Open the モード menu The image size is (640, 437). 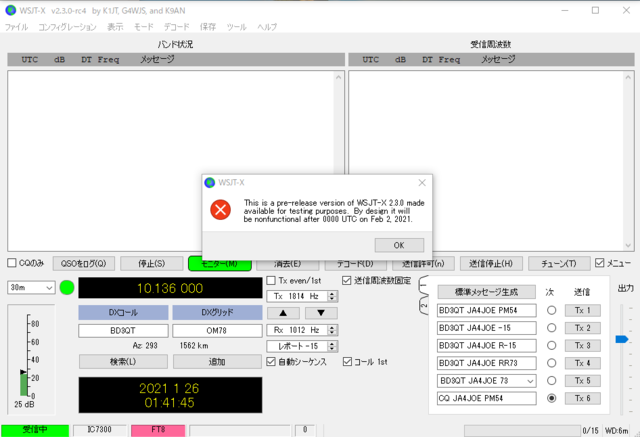144,27
